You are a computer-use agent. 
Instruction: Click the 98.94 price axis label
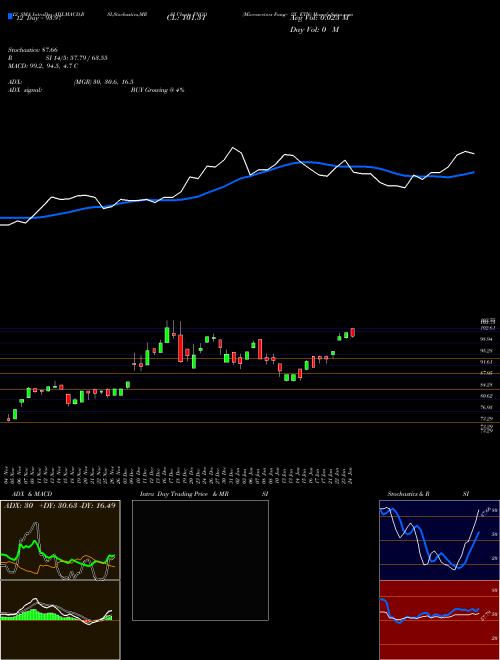(487, 339)
